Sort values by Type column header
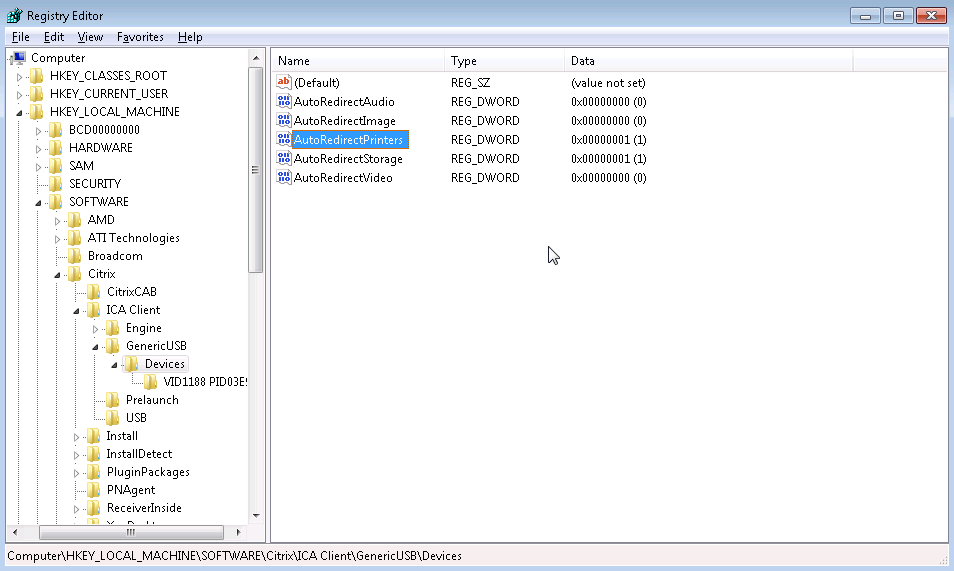954x571 pixels. [504, 61]
